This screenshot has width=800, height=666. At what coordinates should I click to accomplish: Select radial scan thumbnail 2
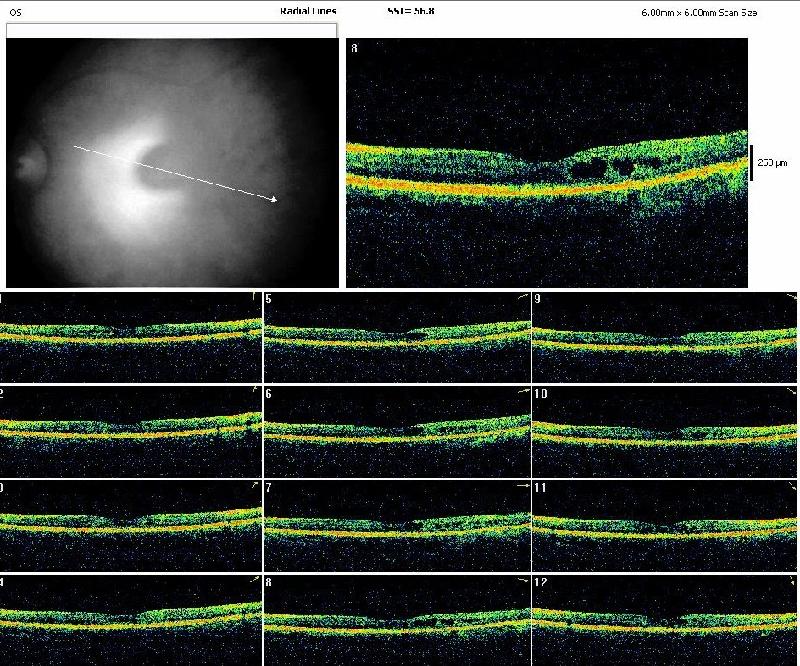(130, 432)
